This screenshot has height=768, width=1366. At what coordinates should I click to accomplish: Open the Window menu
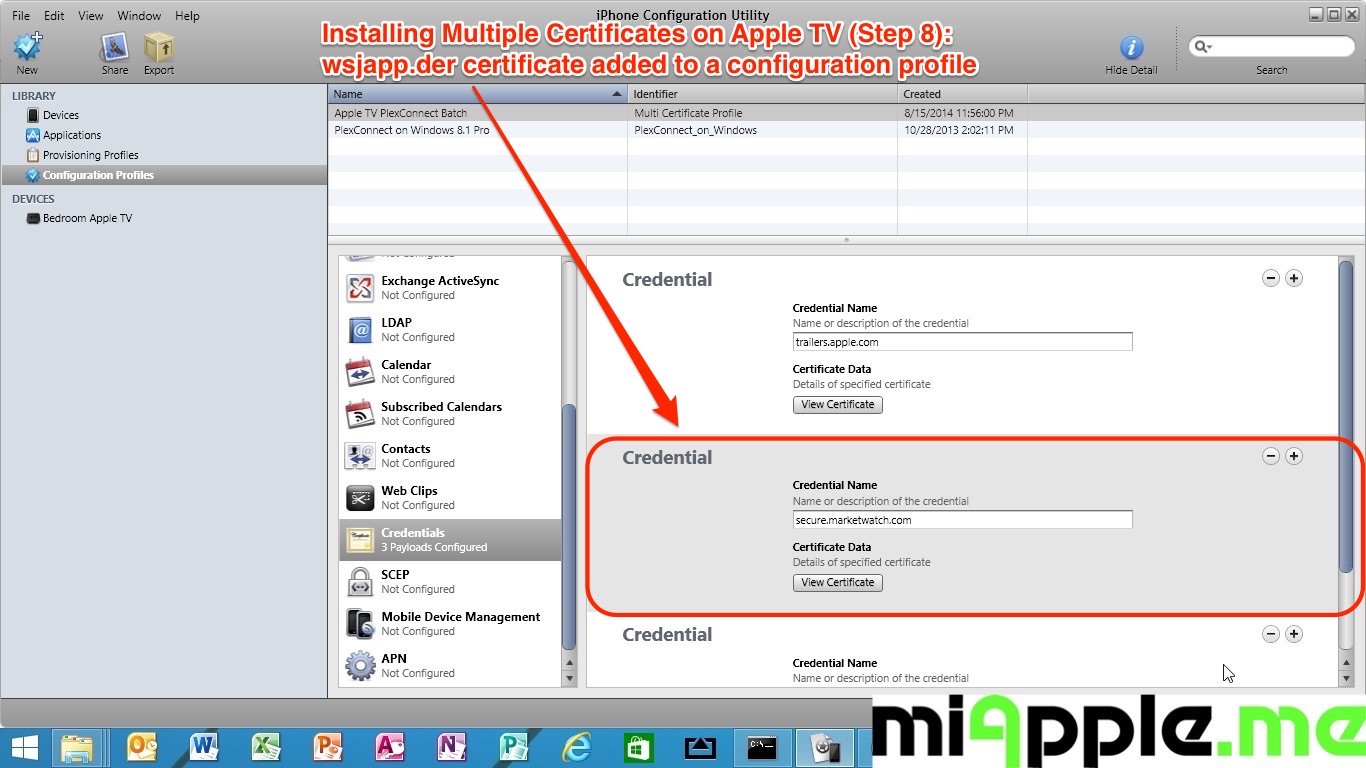coord(139,16)
